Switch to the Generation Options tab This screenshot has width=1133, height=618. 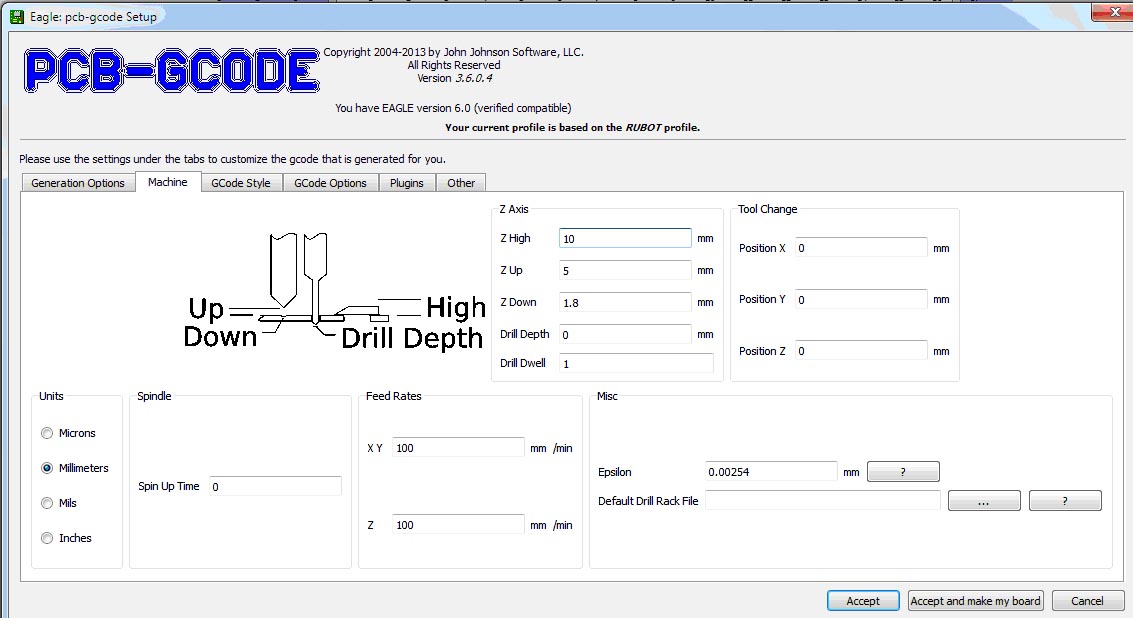[78, 183]
